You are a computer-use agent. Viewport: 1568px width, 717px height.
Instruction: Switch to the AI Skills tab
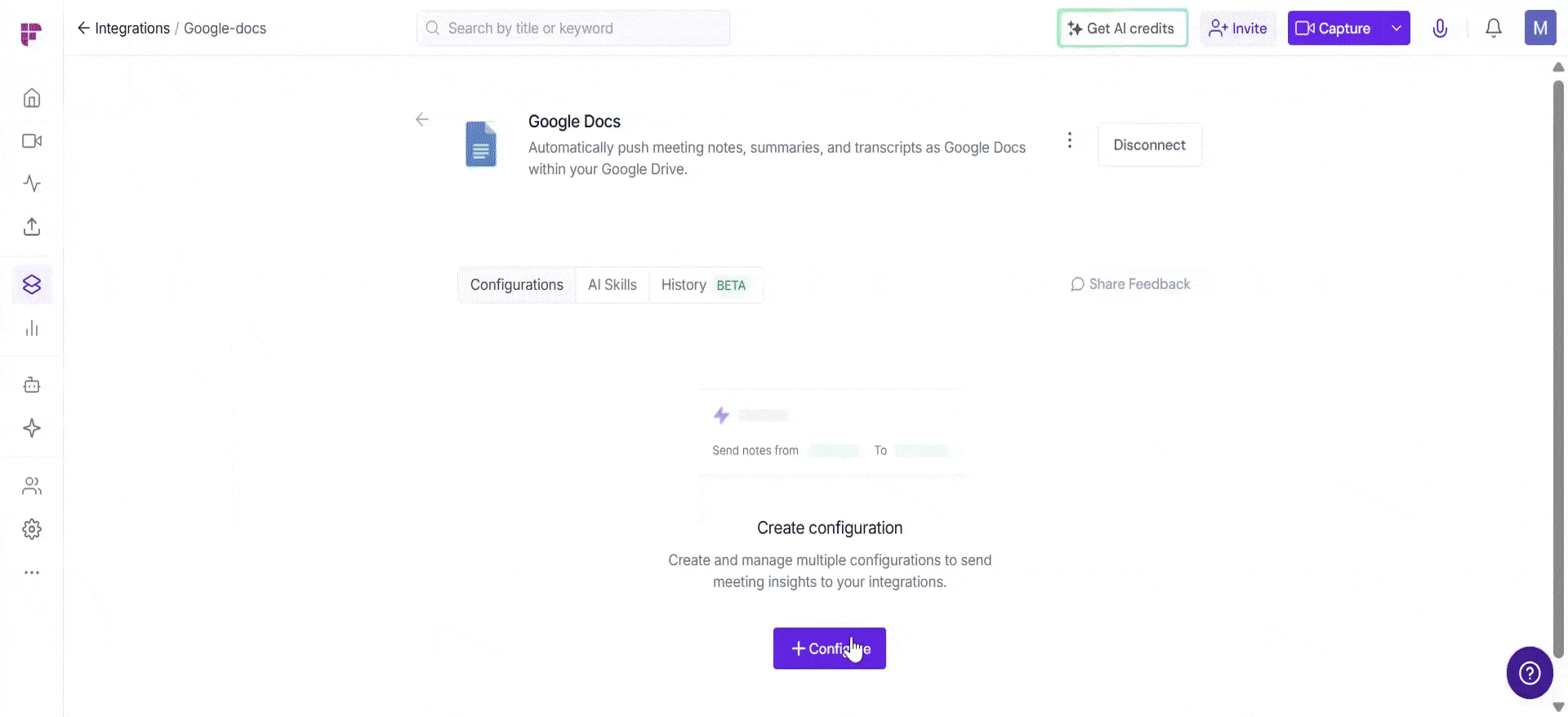tap(612, 285)
